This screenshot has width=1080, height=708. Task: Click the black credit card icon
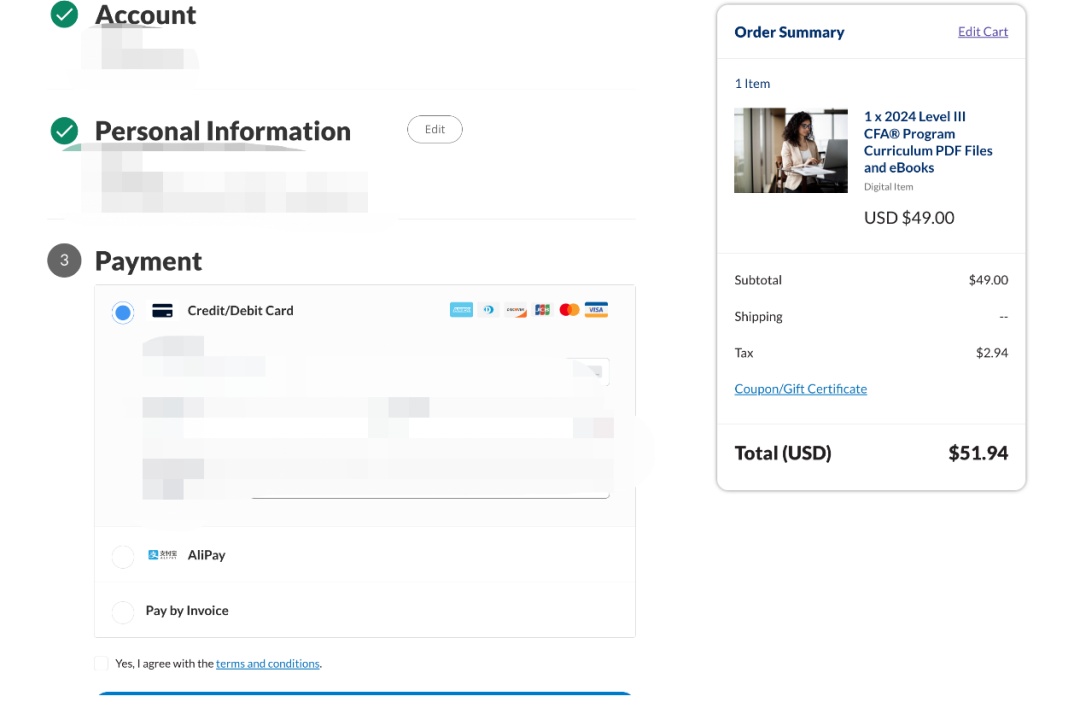(x=162, y=311)
